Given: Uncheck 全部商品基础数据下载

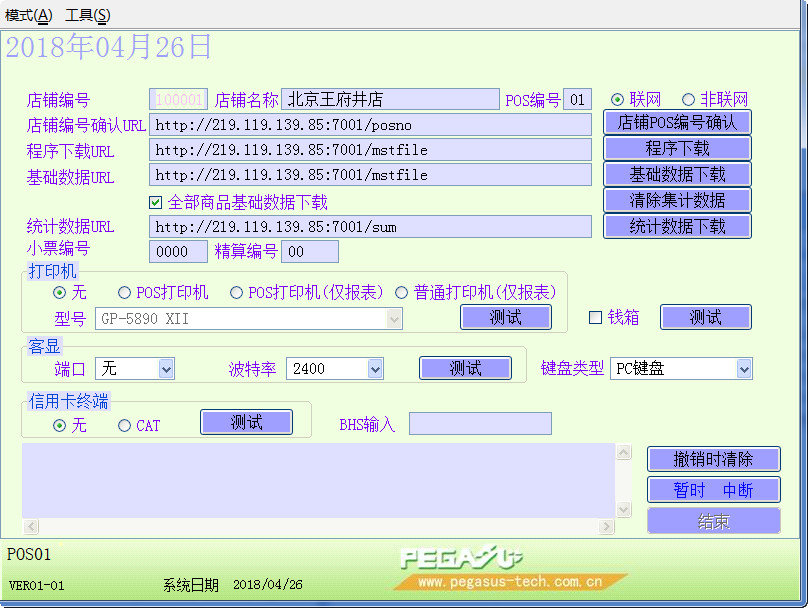Looking at the screenshot, I should click(x=156, y=202).
